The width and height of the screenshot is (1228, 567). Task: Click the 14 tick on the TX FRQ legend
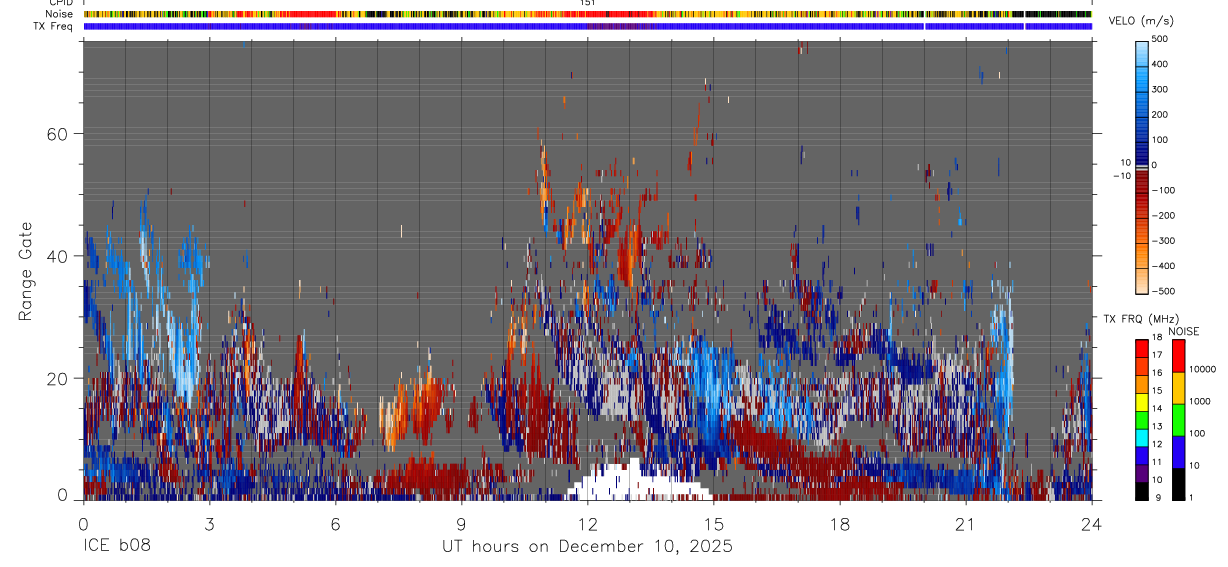(x=1157, y=408)
